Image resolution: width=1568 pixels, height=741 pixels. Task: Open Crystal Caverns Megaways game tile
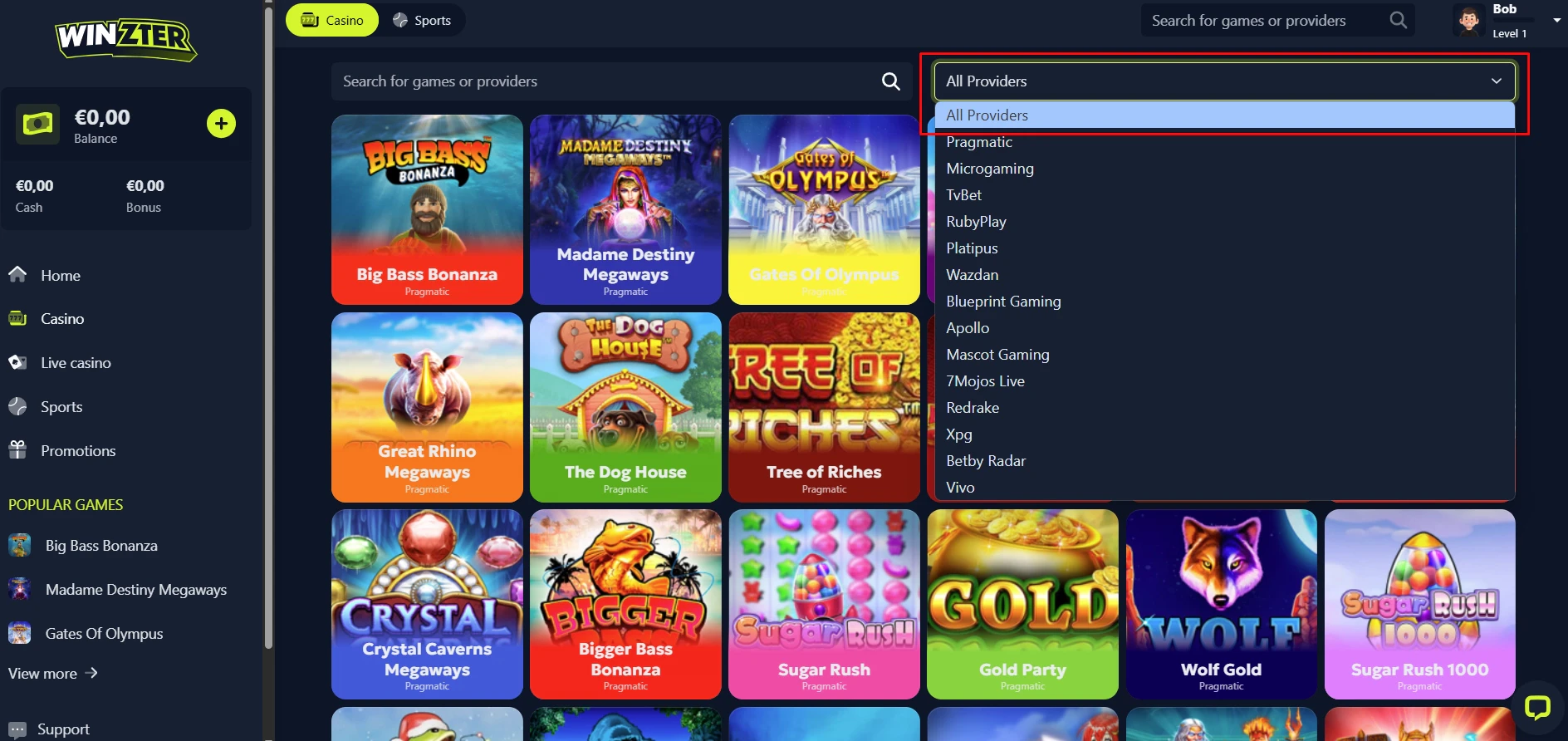coord(427,604)
